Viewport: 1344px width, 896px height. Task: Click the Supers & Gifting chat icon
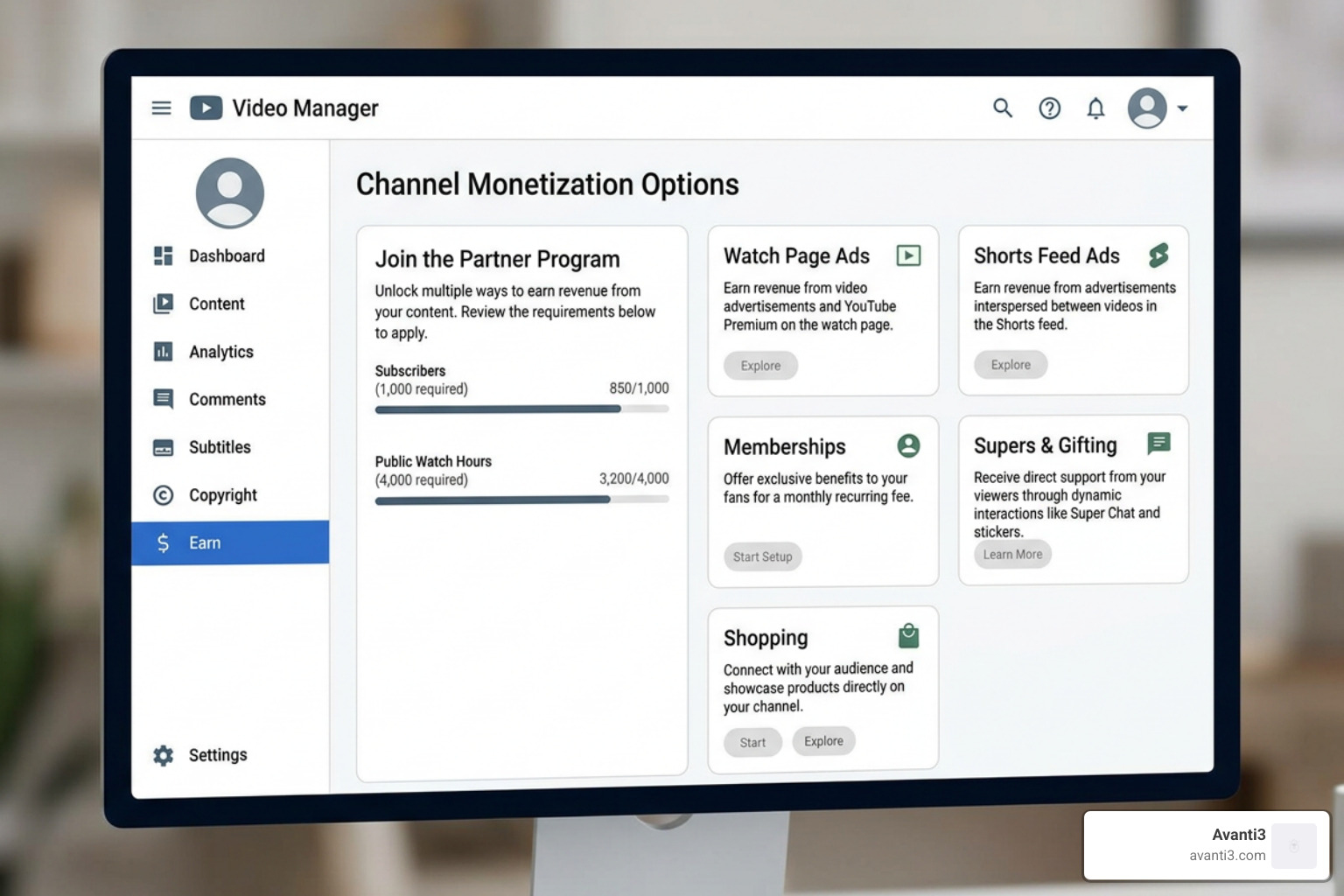tap(1158, 444)
